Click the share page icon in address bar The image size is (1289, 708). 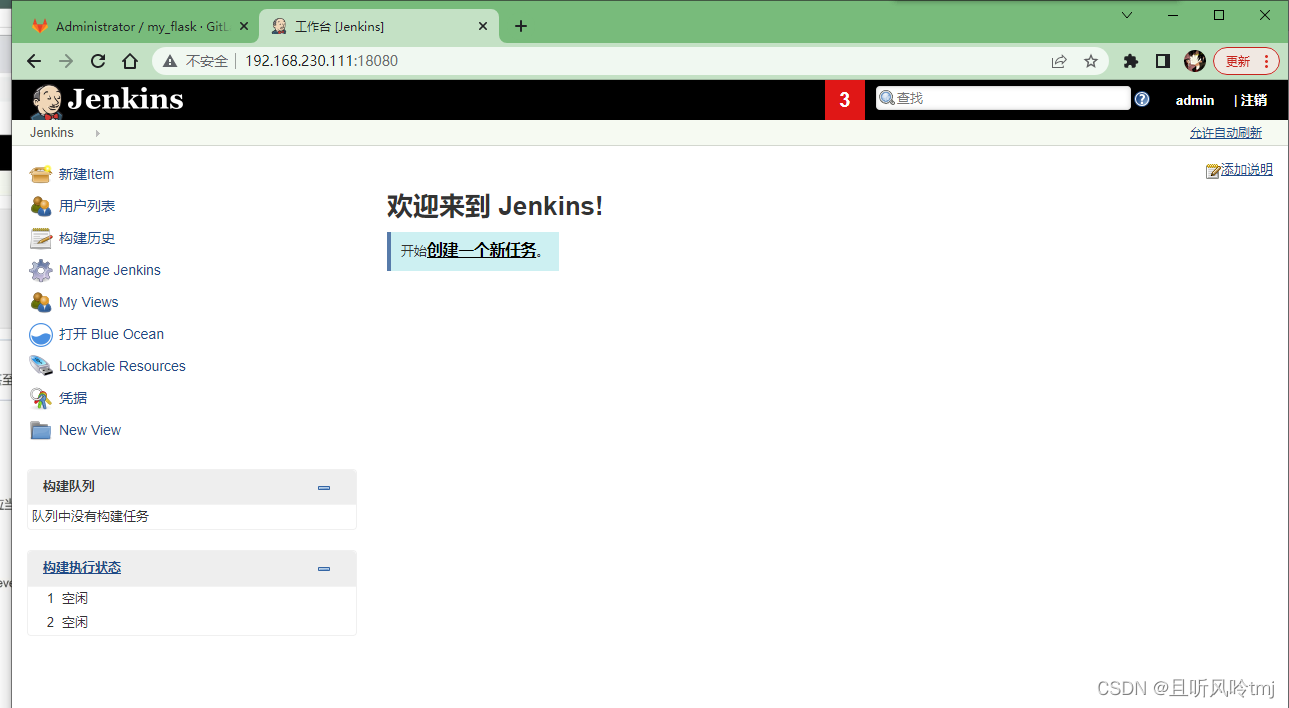pyautogui.click(x=1059, y=61)
